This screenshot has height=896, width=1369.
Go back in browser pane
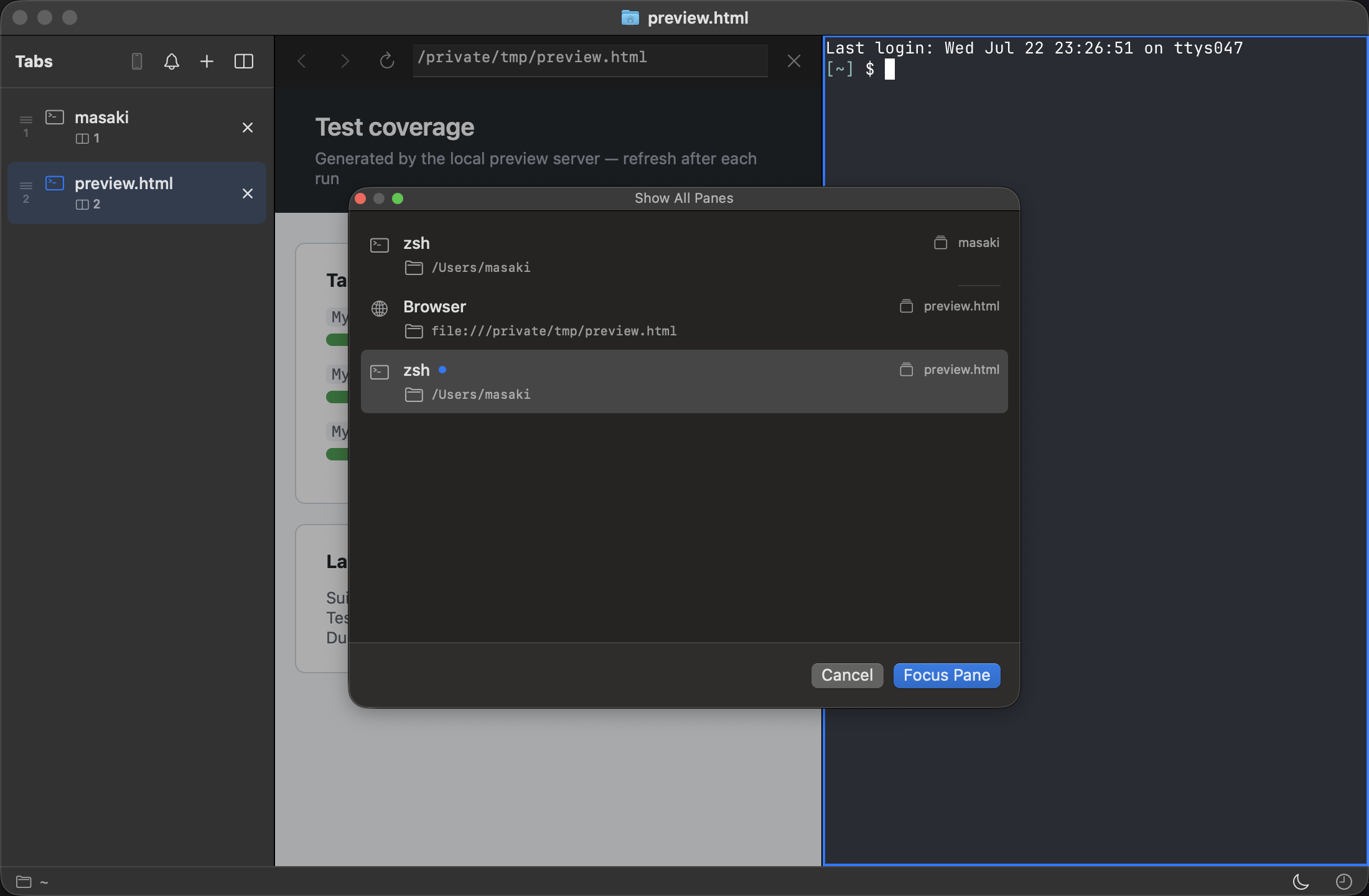click(x=302, y=61)
